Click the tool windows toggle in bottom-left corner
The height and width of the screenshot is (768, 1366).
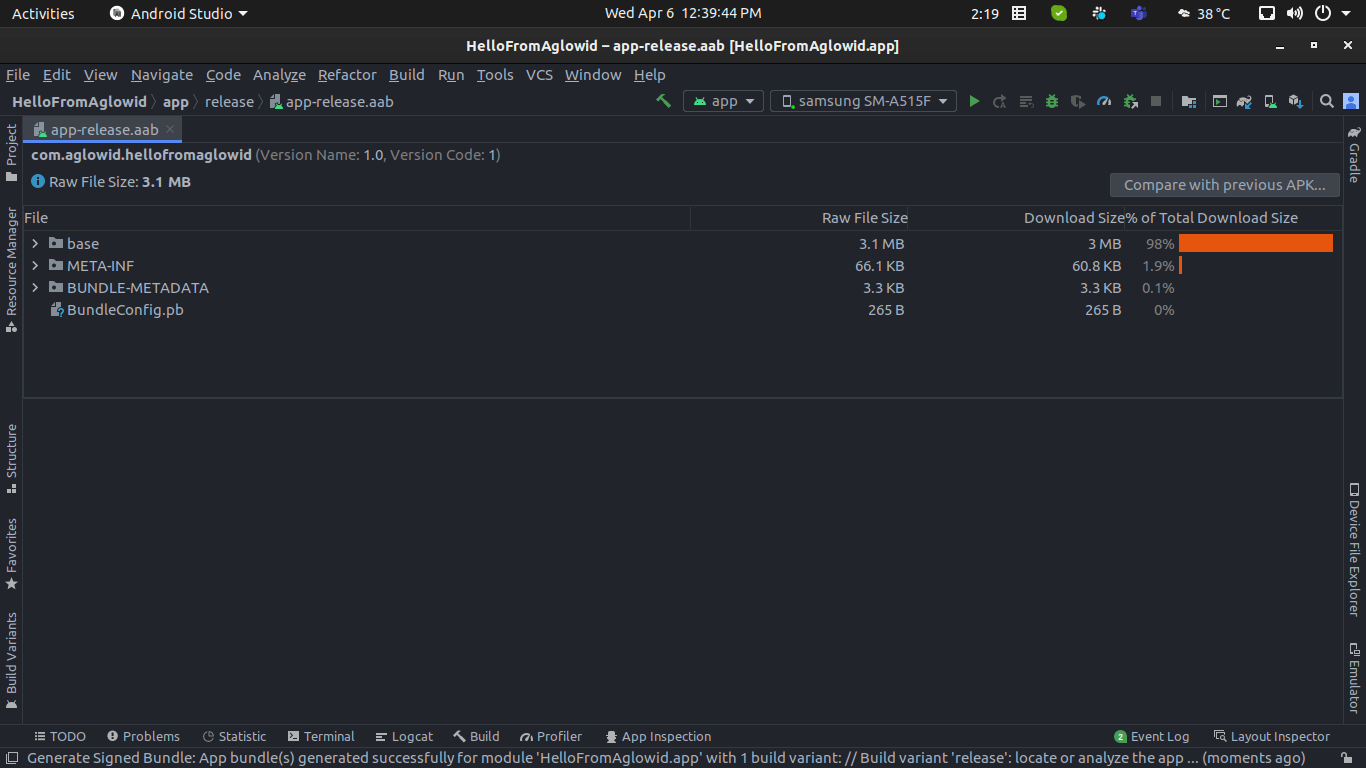11,758
